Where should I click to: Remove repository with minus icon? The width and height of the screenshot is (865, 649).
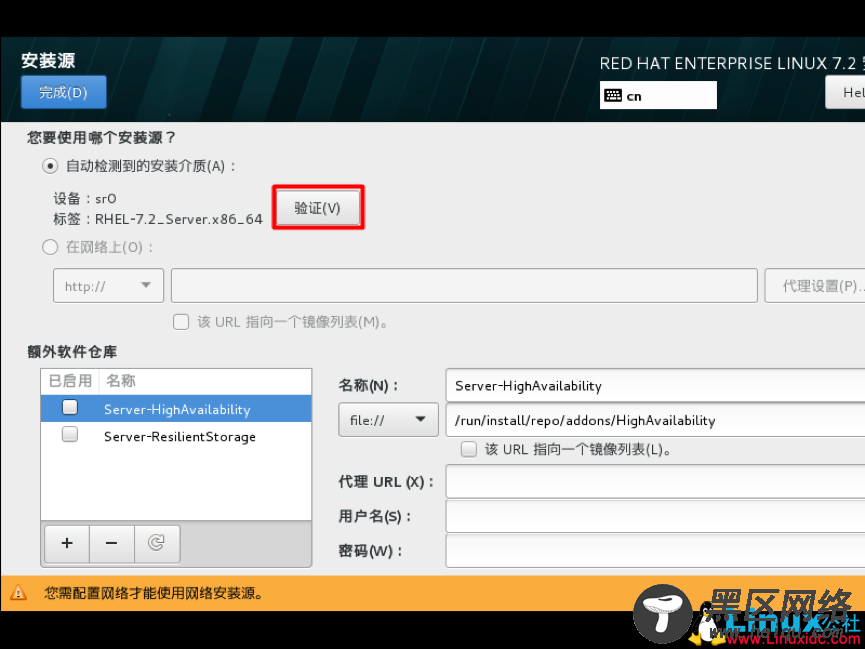pyautogui.click(x=111, y=544)
